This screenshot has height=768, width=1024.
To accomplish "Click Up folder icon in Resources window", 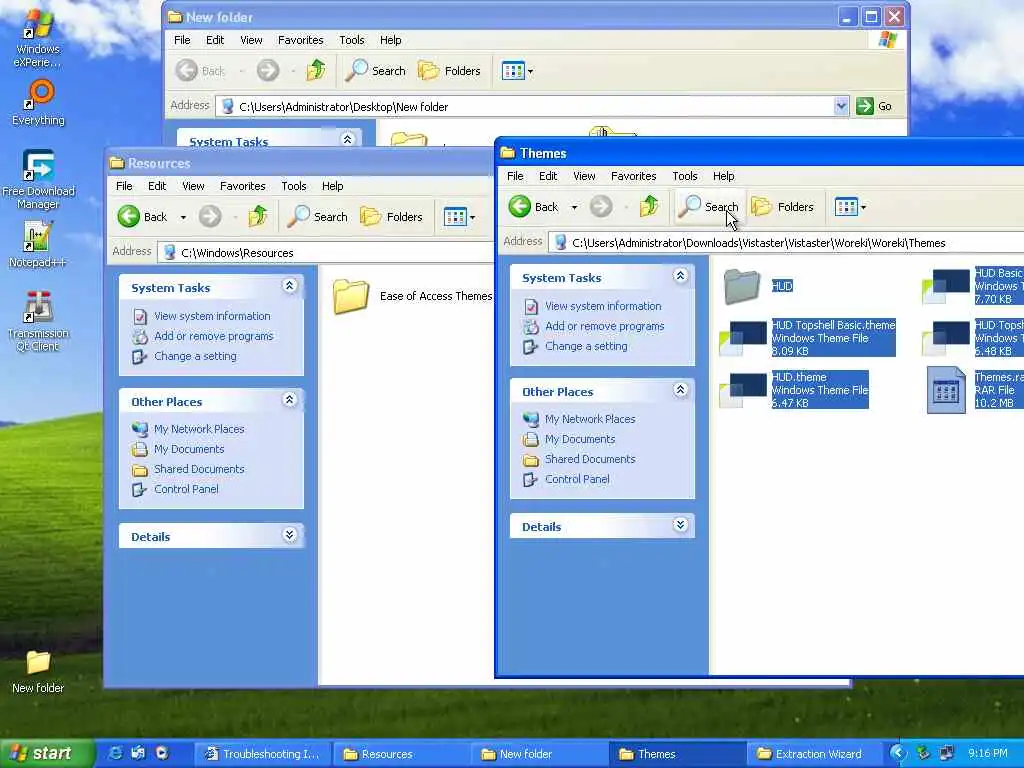I will [257, 216].
